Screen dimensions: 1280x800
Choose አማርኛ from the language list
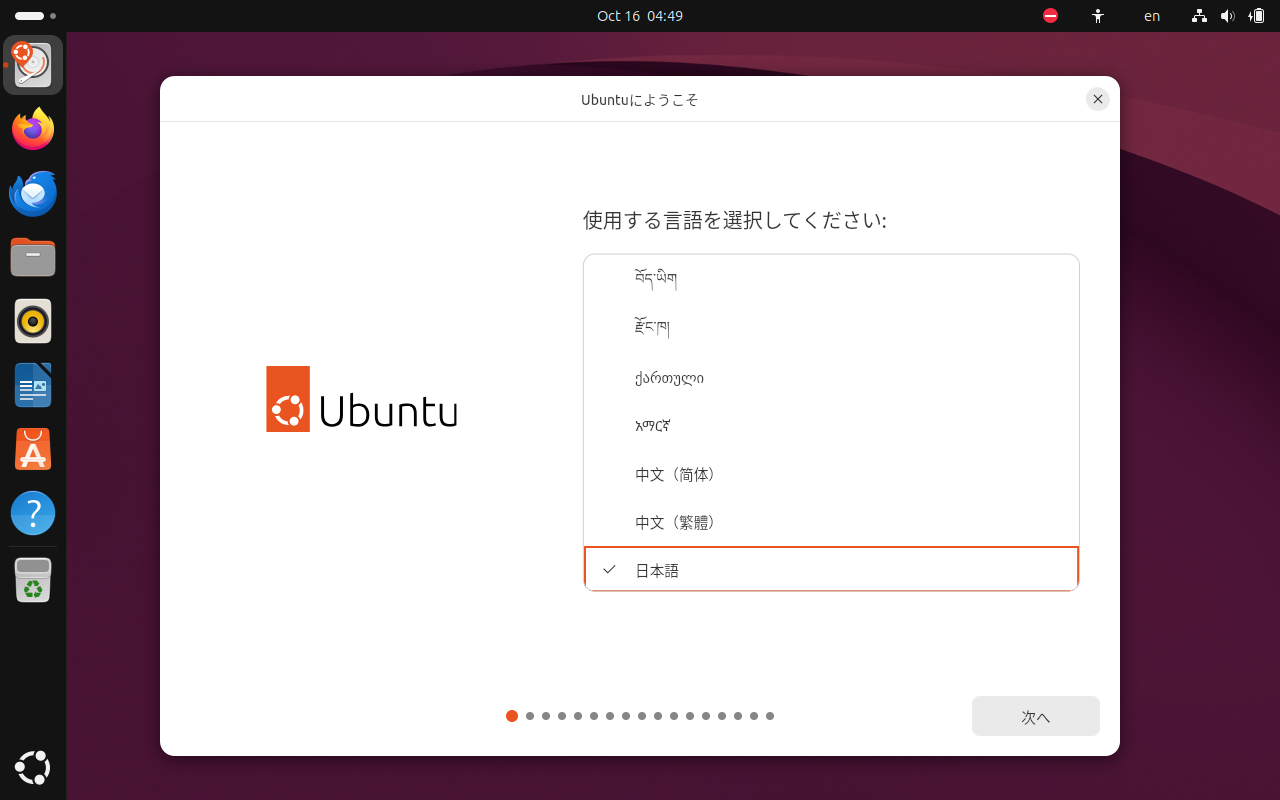point(831,425)
